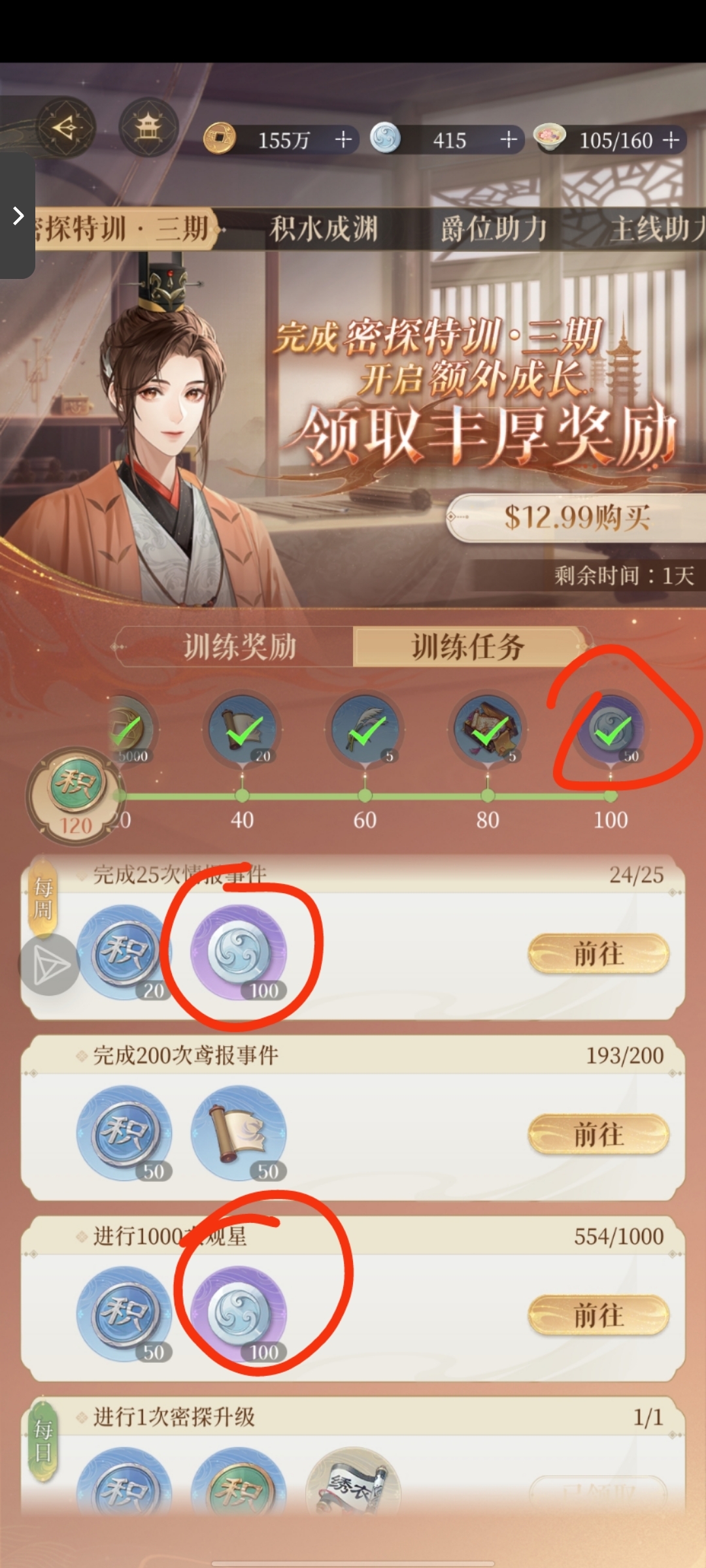Select the claimed 100-point milestone reward
The height and width of the screenshot is (1568, 706).
pyautogui.click(x=611, y=730)
